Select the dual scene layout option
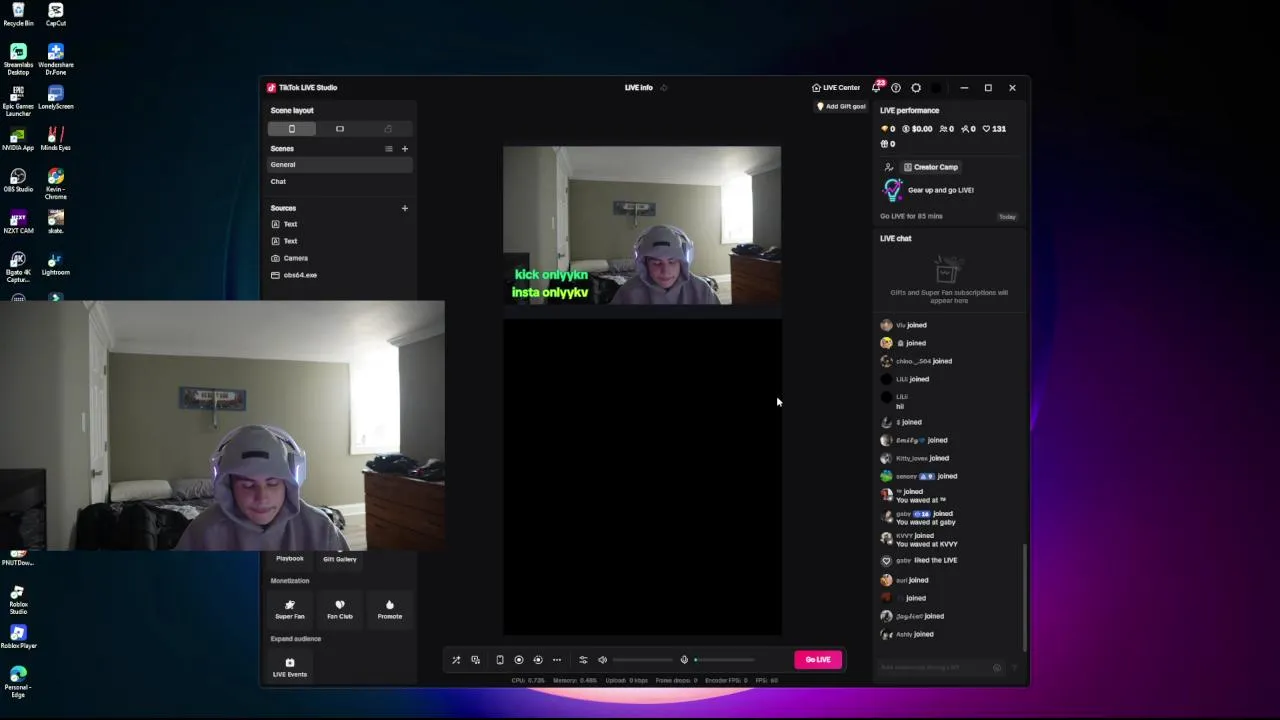1280x720 pixels. click(388, 129)
